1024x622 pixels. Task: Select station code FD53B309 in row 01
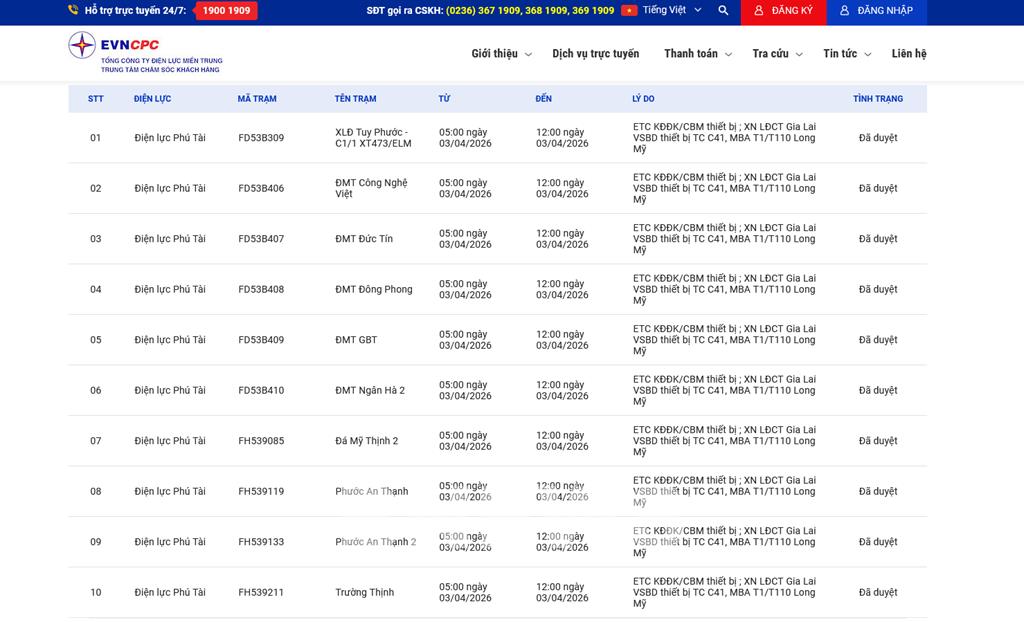click(x=261, y=138)
